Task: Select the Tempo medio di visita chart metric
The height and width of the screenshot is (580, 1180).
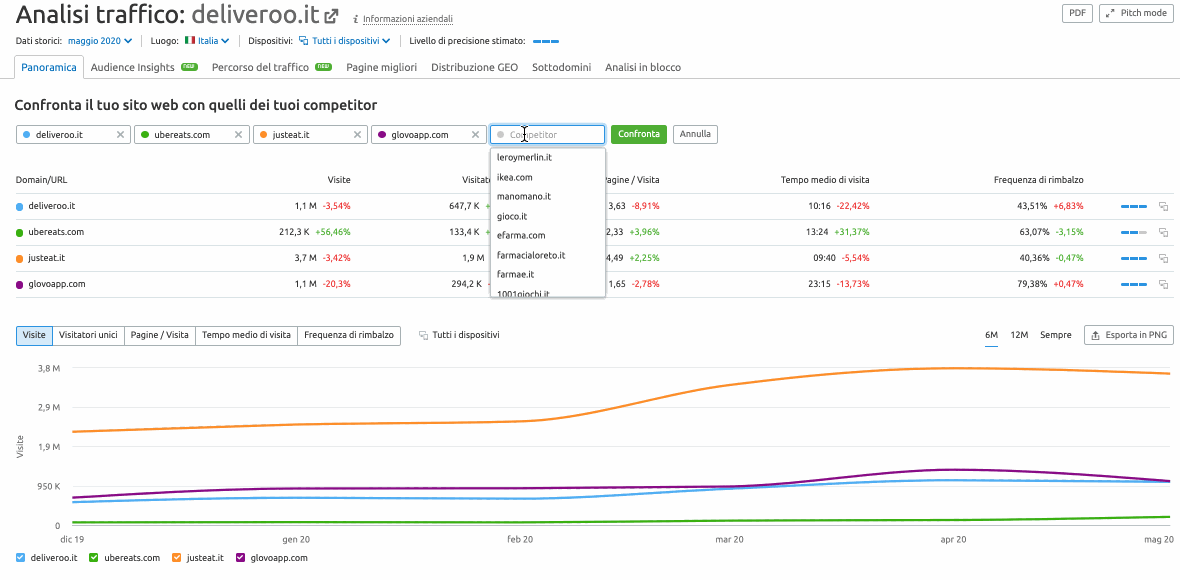Action: (247, 336)
